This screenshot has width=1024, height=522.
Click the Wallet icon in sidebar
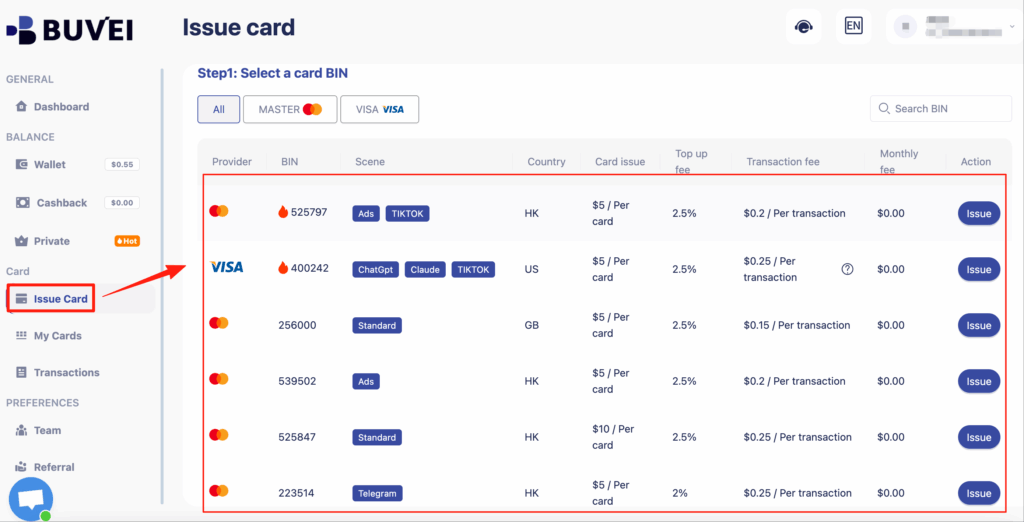[22, 165]
